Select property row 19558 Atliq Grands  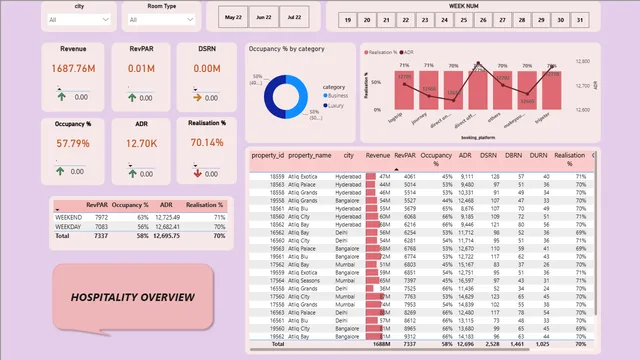coord(422,200)
